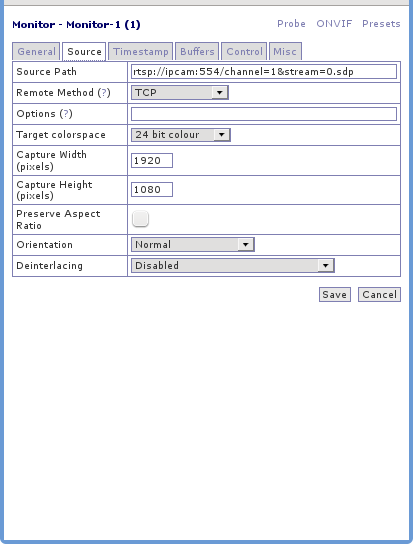Image resolution: width=413 pixels, height=544 pixels.
Task: Select the Control tab
Action: click(x=244, y=52)
